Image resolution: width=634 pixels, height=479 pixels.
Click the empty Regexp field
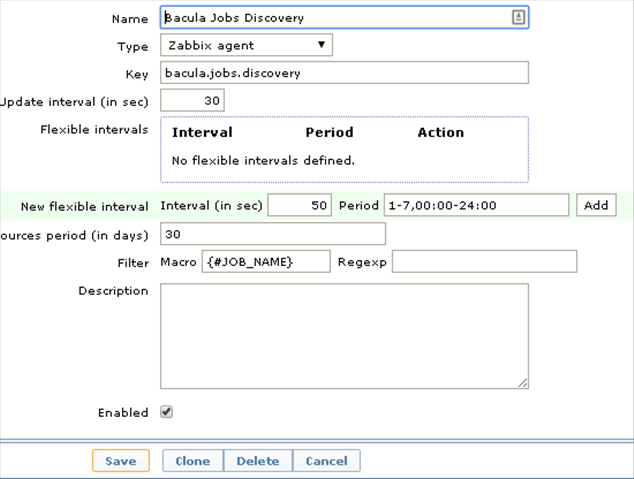pyautogui.click(x=484, y=262)
